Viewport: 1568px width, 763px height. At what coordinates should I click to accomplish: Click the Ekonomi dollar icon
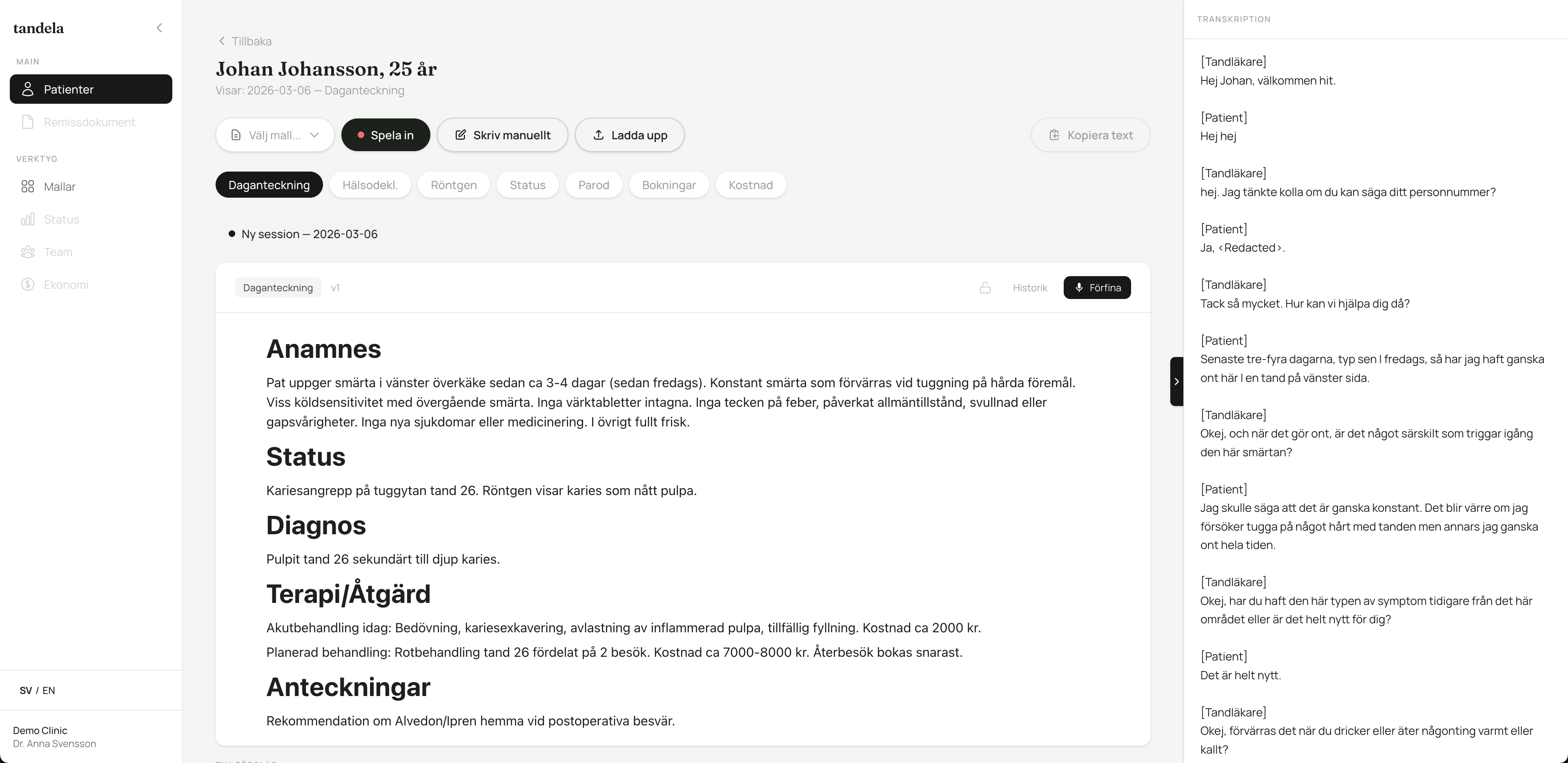tap(27, 285)
